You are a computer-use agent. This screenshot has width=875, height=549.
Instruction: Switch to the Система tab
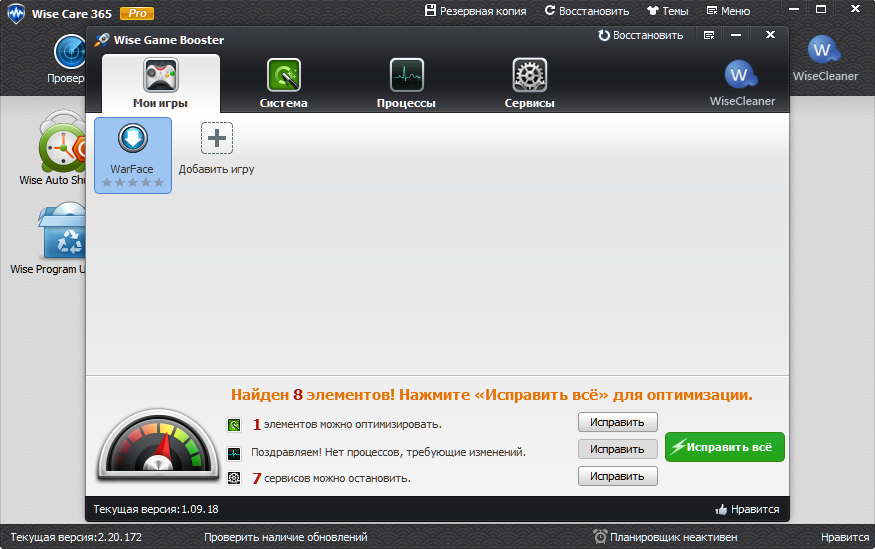[x=283, y=83]
